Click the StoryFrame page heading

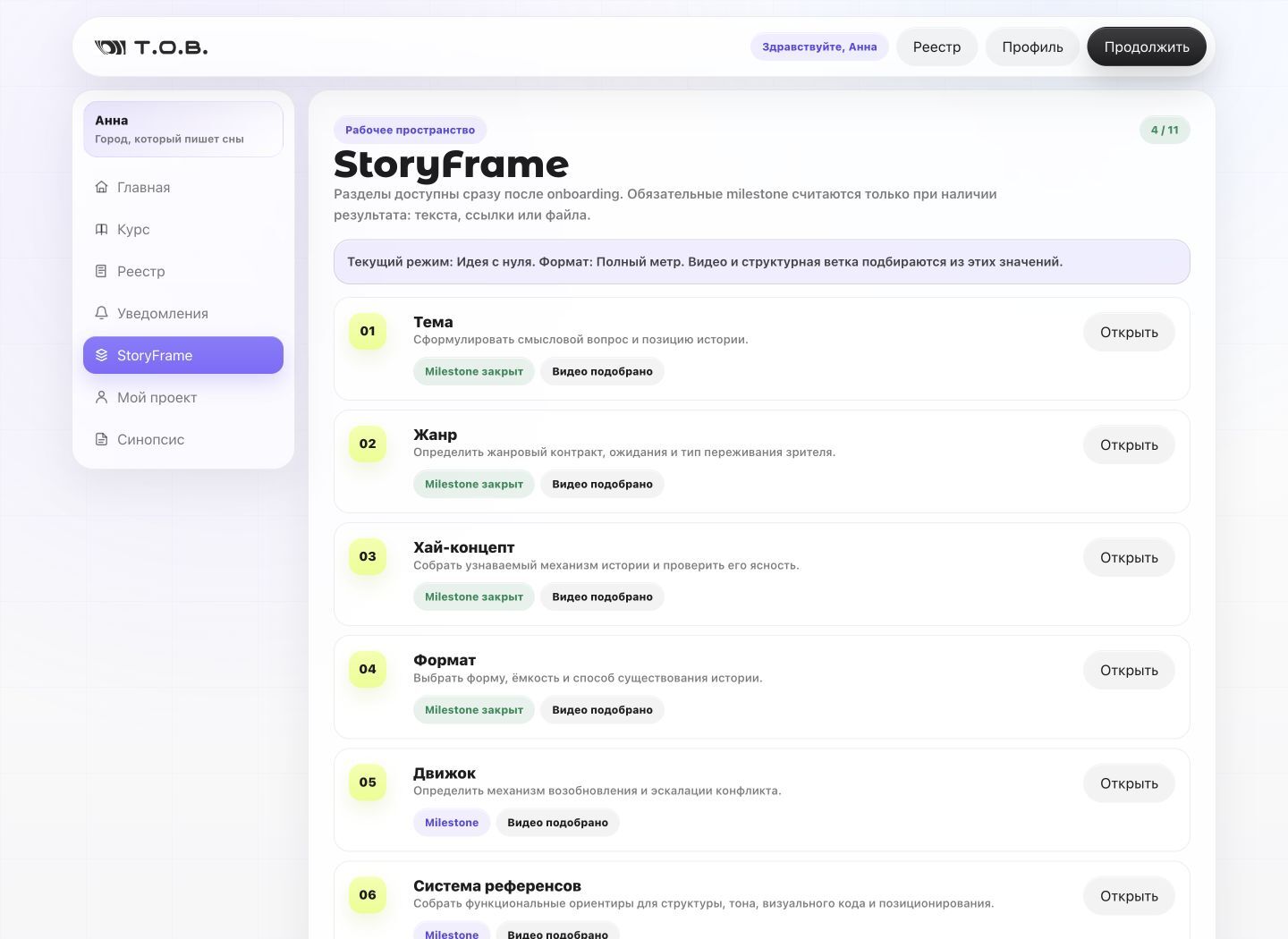[x=451, y=165]
